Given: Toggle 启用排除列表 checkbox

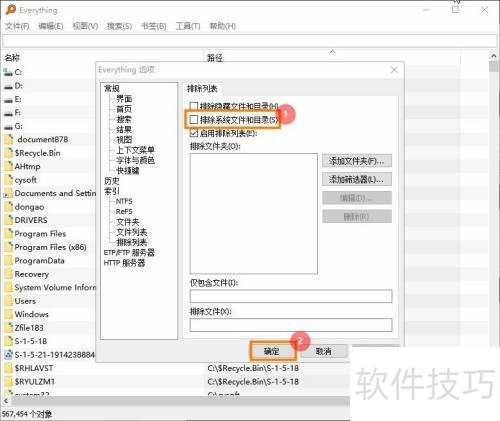Looking at the screenshot, I should [194, 133].
